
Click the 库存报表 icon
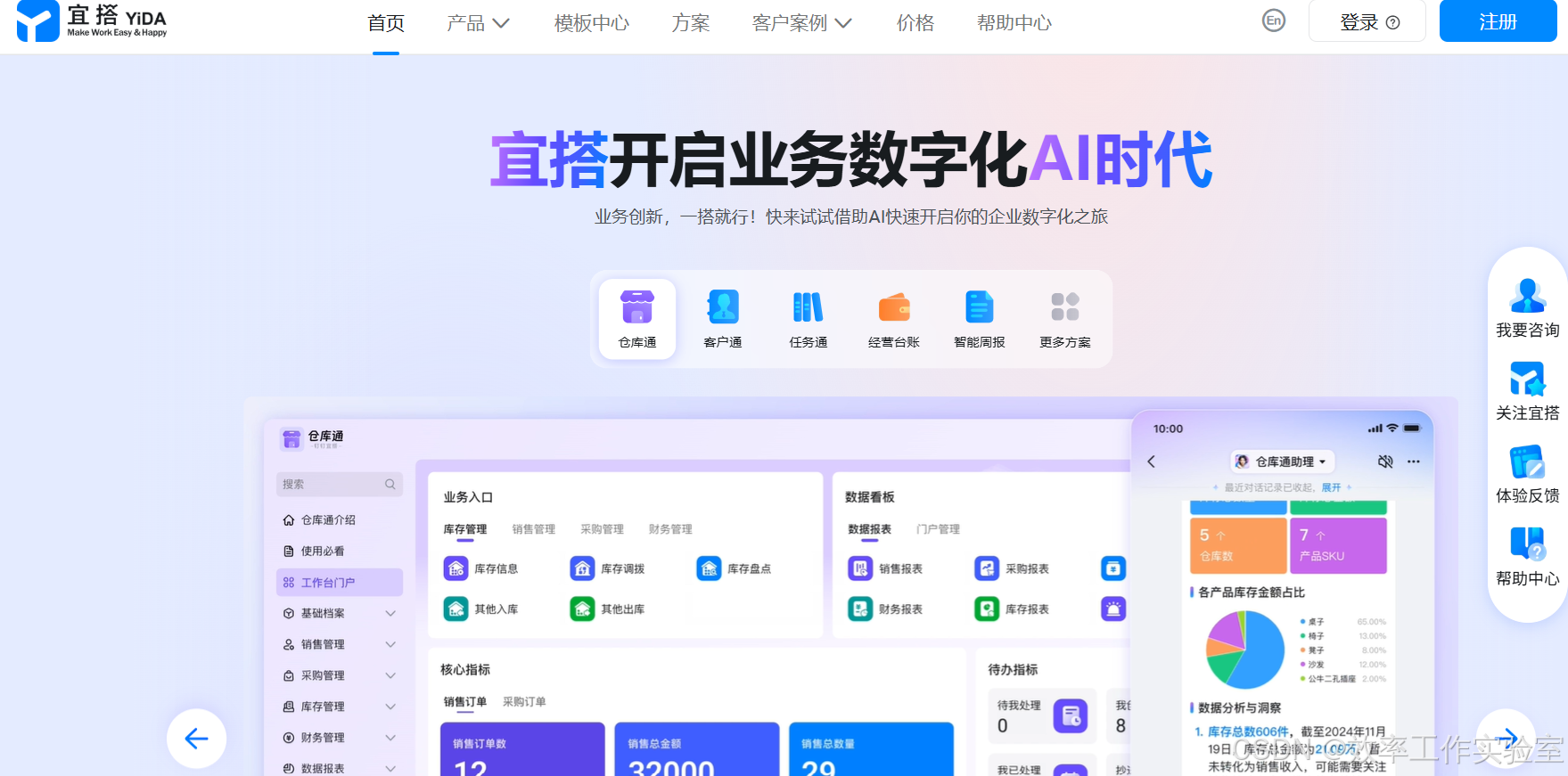[x=987, y=609]
